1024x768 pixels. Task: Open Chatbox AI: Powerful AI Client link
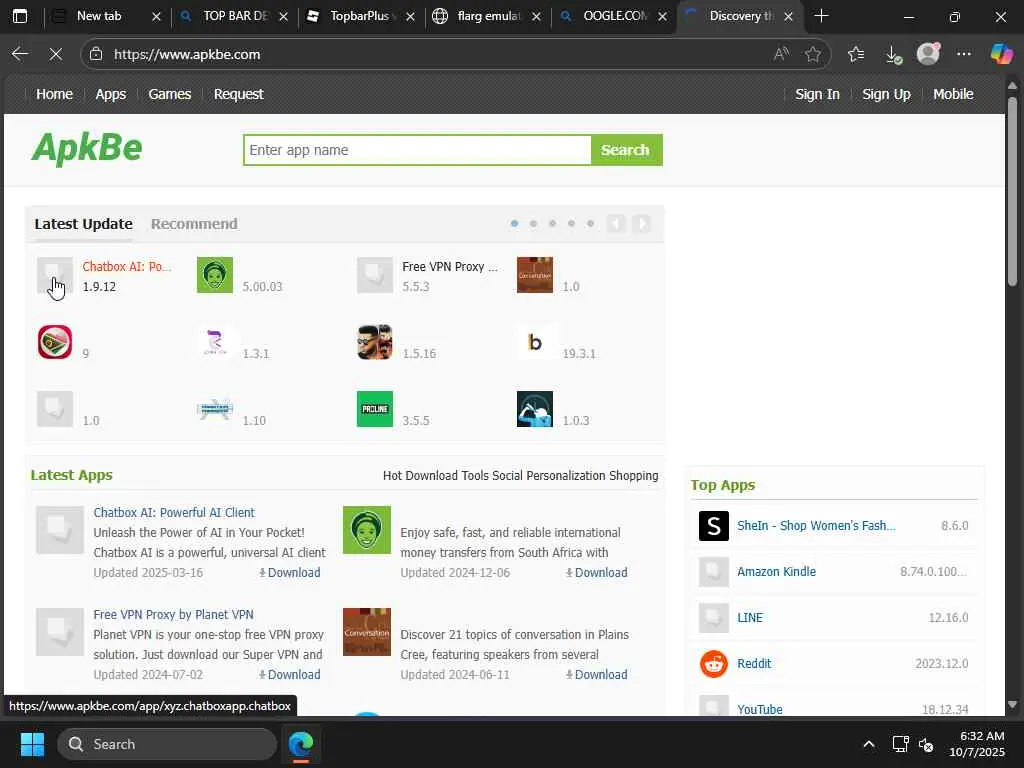174,513
